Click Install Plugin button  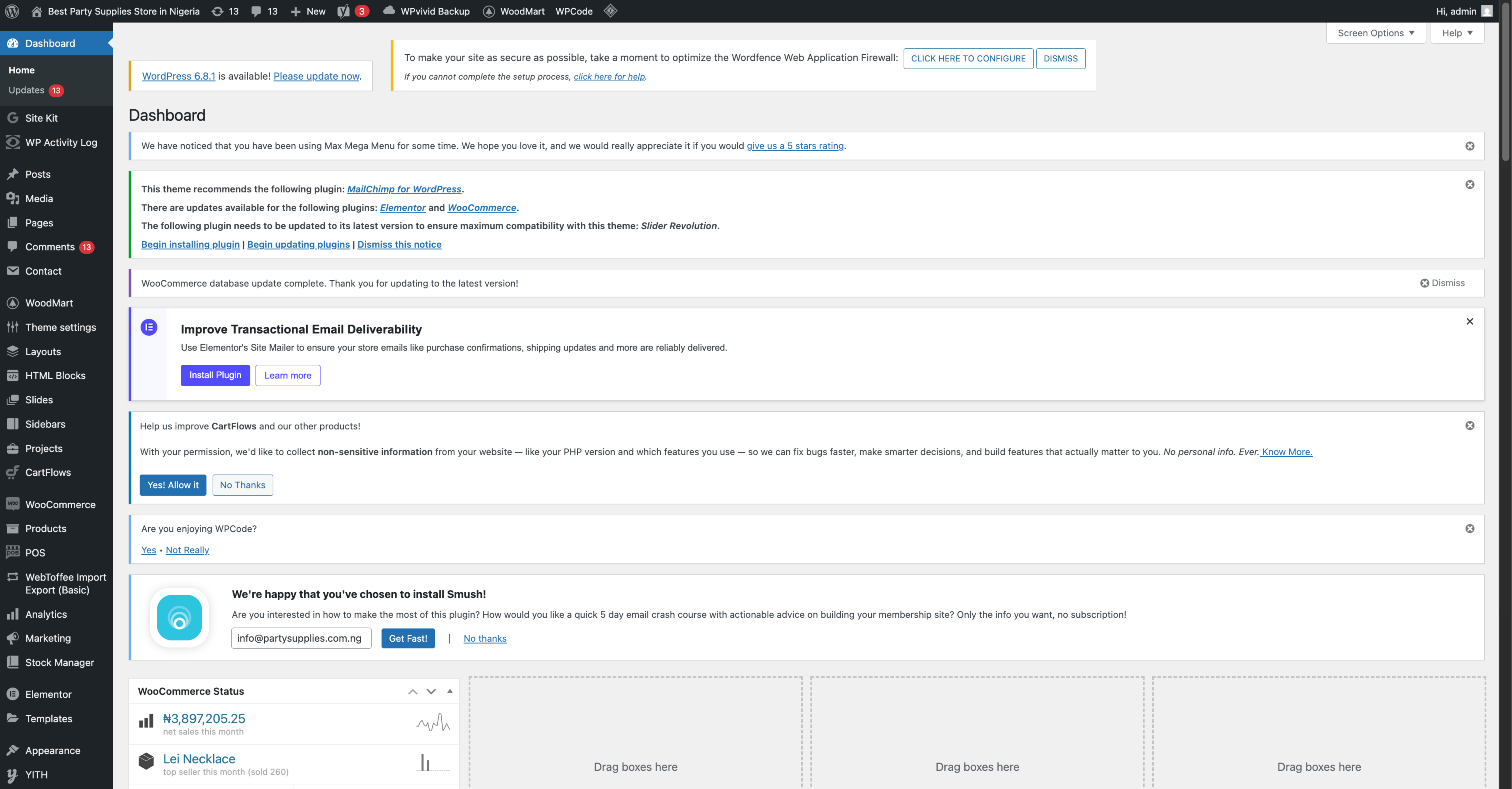click(215, 375)
